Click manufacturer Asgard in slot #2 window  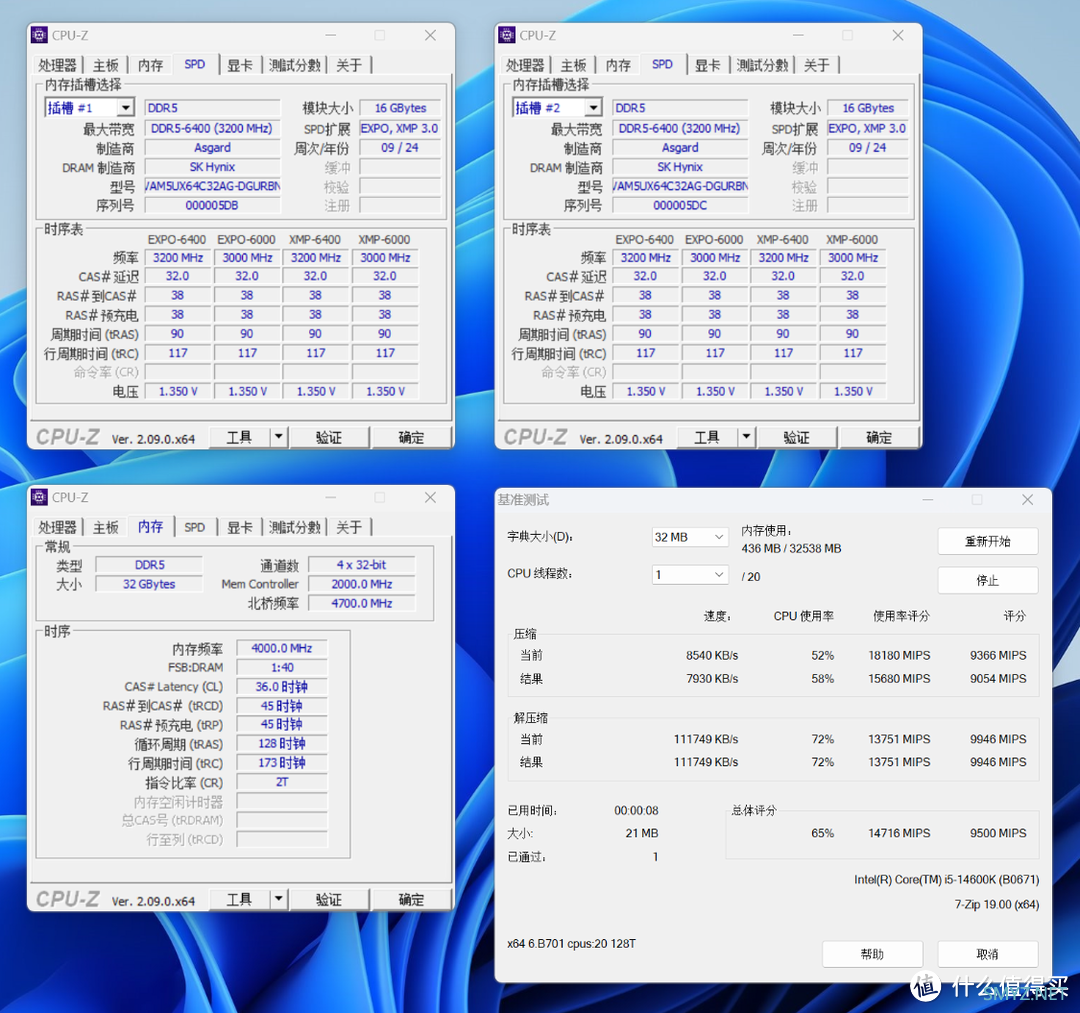pyautogui.click(x=680, y=147)
